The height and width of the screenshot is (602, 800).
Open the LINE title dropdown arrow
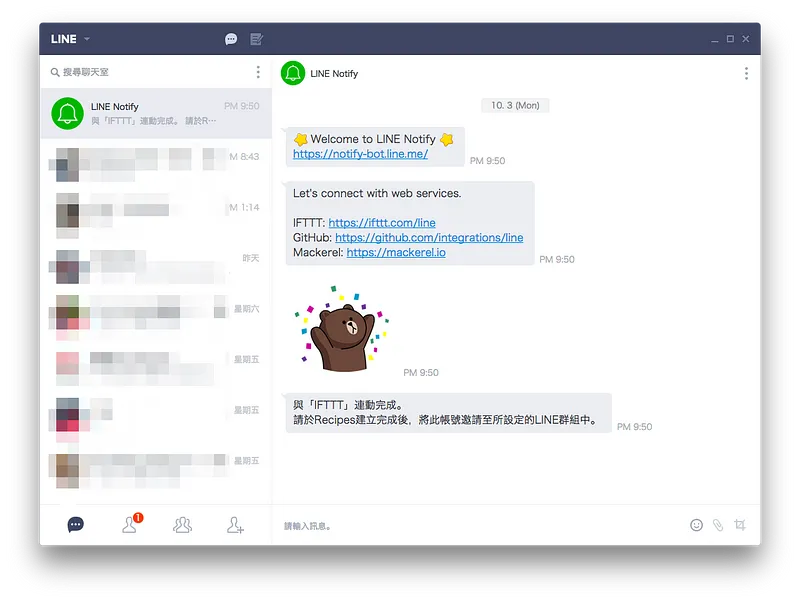pos(87,39)
